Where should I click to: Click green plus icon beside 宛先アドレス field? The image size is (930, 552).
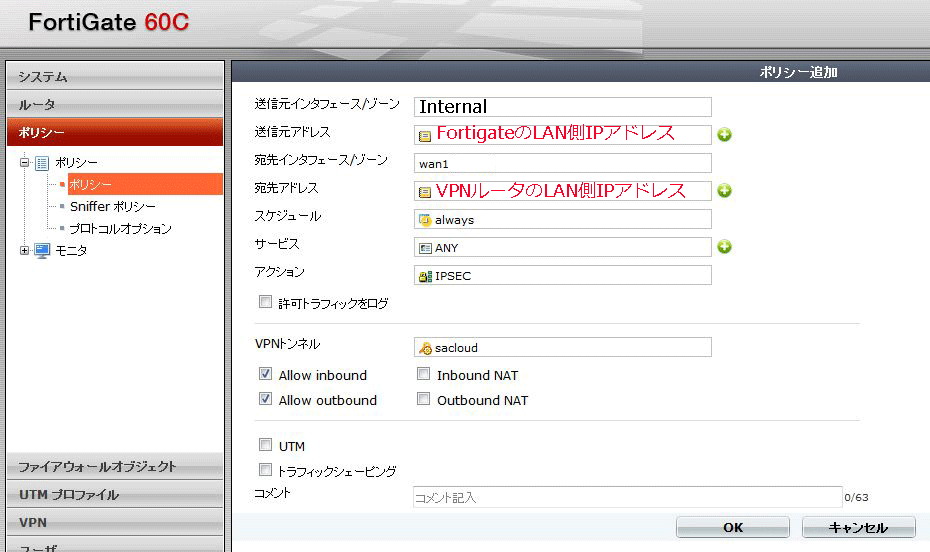point(724,190)
